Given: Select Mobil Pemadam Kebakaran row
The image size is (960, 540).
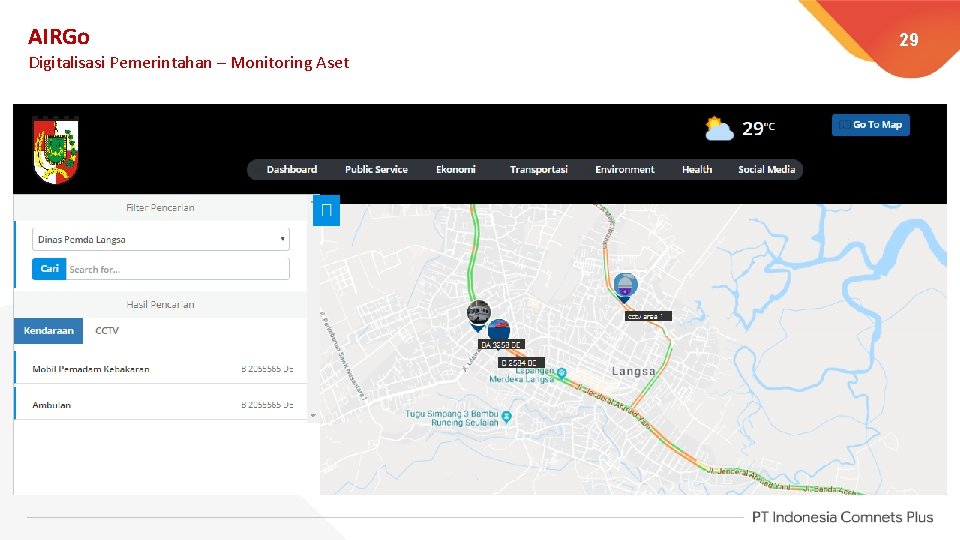Looking at the screenshot, I should click(160, 369).
